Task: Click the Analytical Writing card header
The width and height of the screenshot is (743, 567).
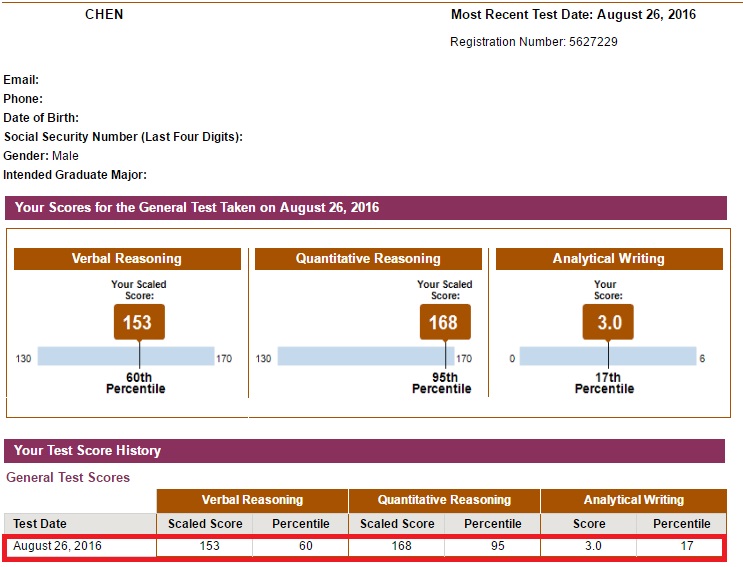Action: pos(609,259)
